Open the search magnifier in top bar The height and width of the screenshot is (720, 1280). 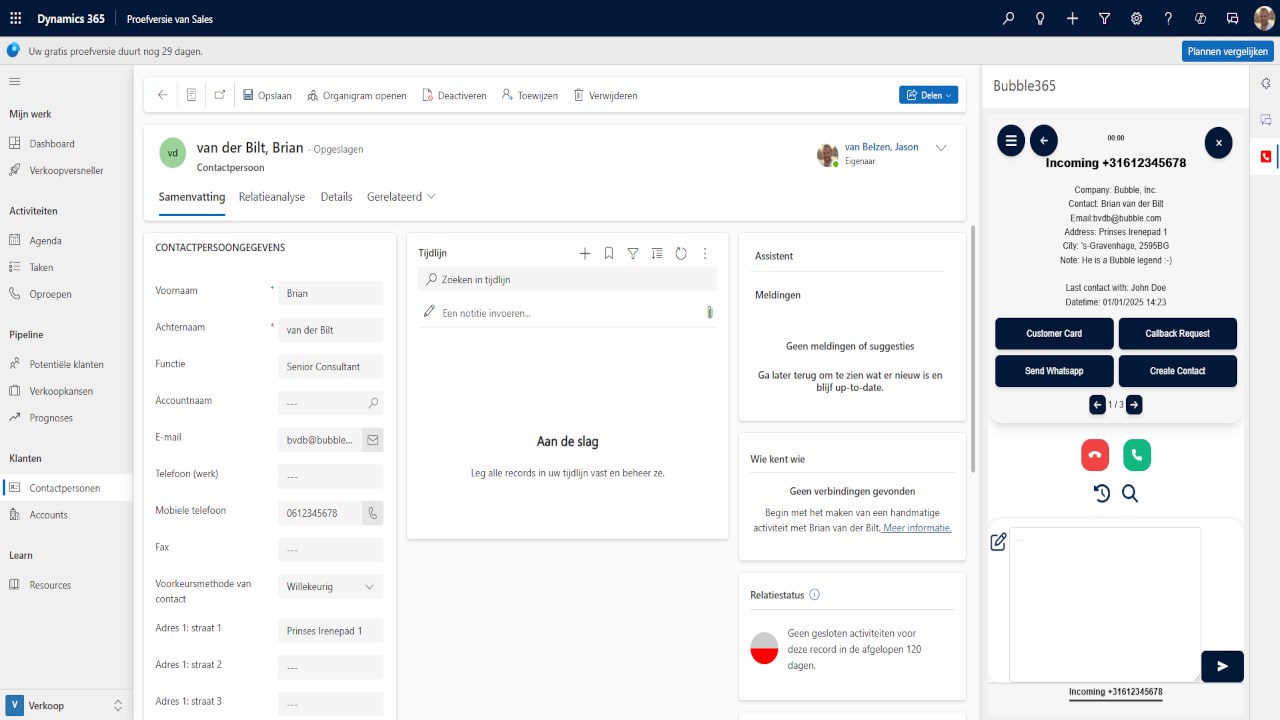[1008, 18]
